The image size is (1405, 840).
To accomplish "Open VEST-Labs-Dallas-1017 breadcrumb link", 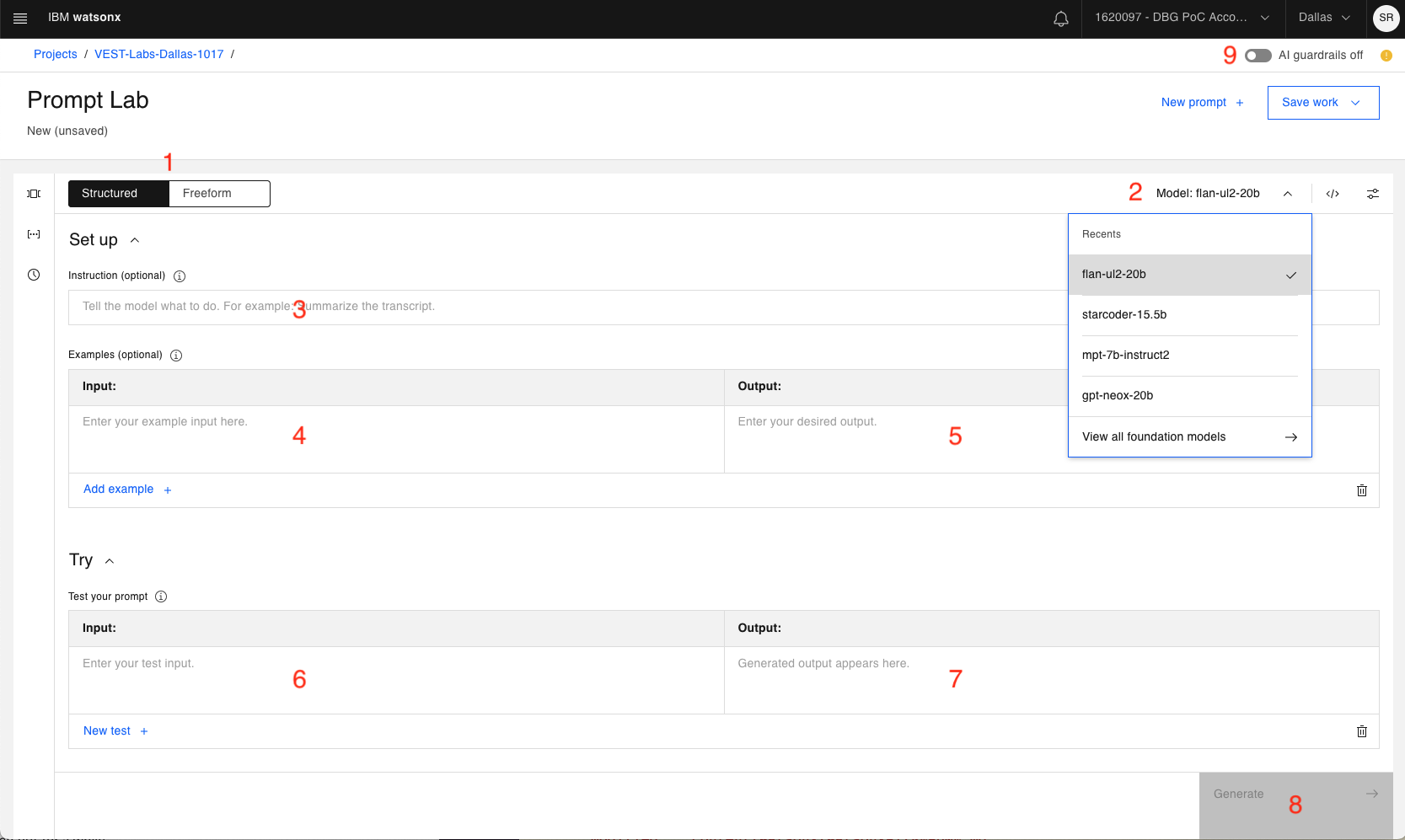I will [159, 54].
